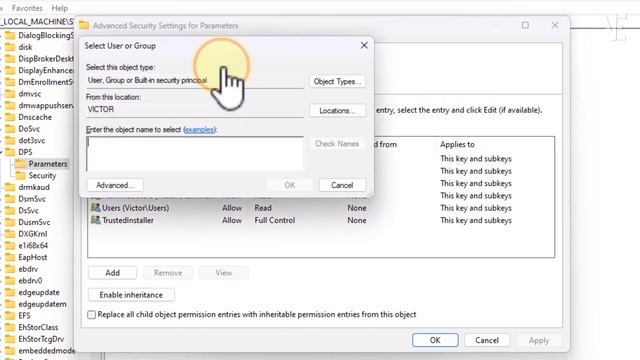
Task: Select the dmvsc registry key
Action: click(29, 93)
